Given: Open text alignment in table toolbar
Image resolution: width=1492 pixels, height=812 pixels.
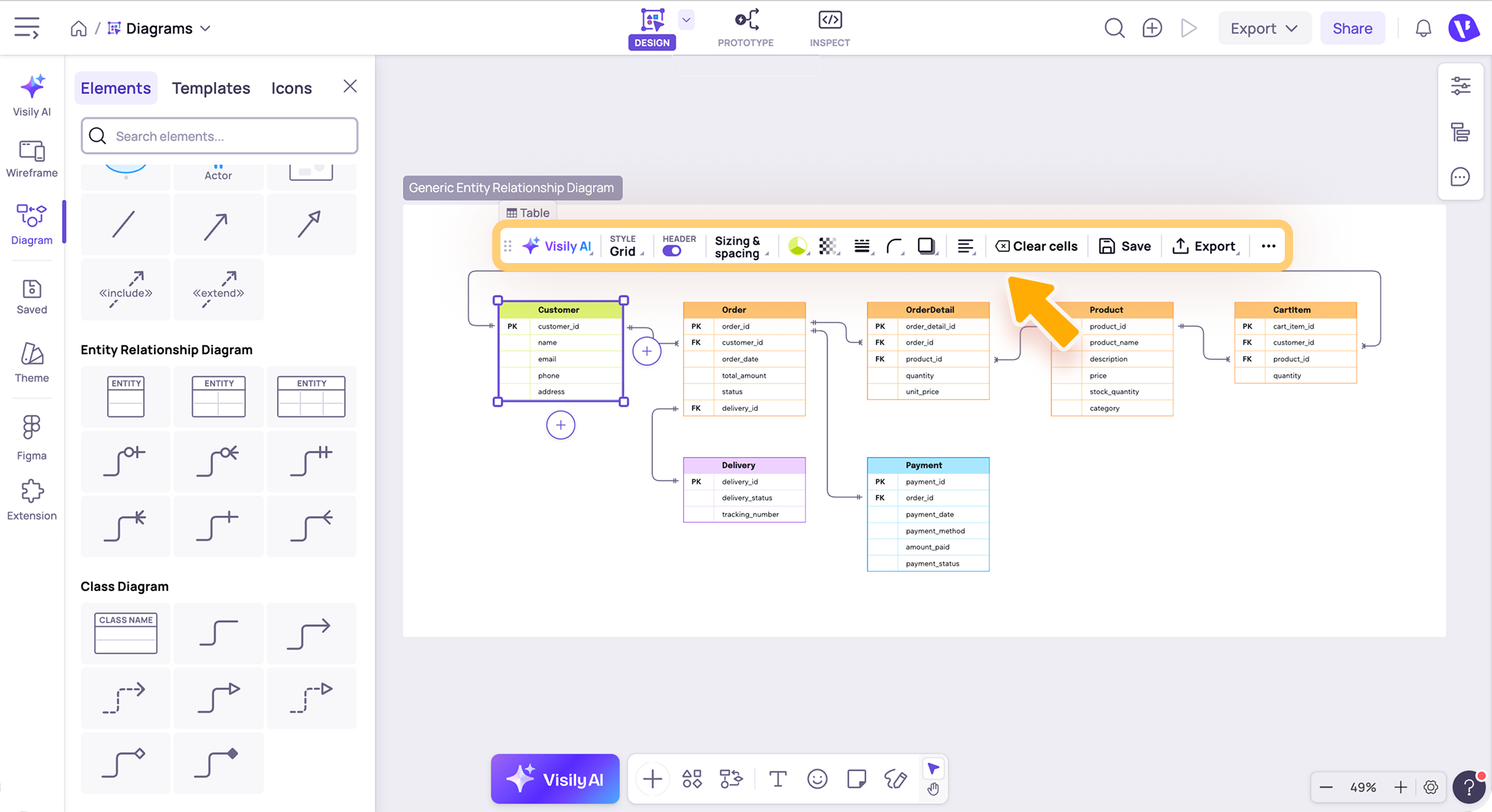Looking at the screenshot, I should (x=966, y=246).
